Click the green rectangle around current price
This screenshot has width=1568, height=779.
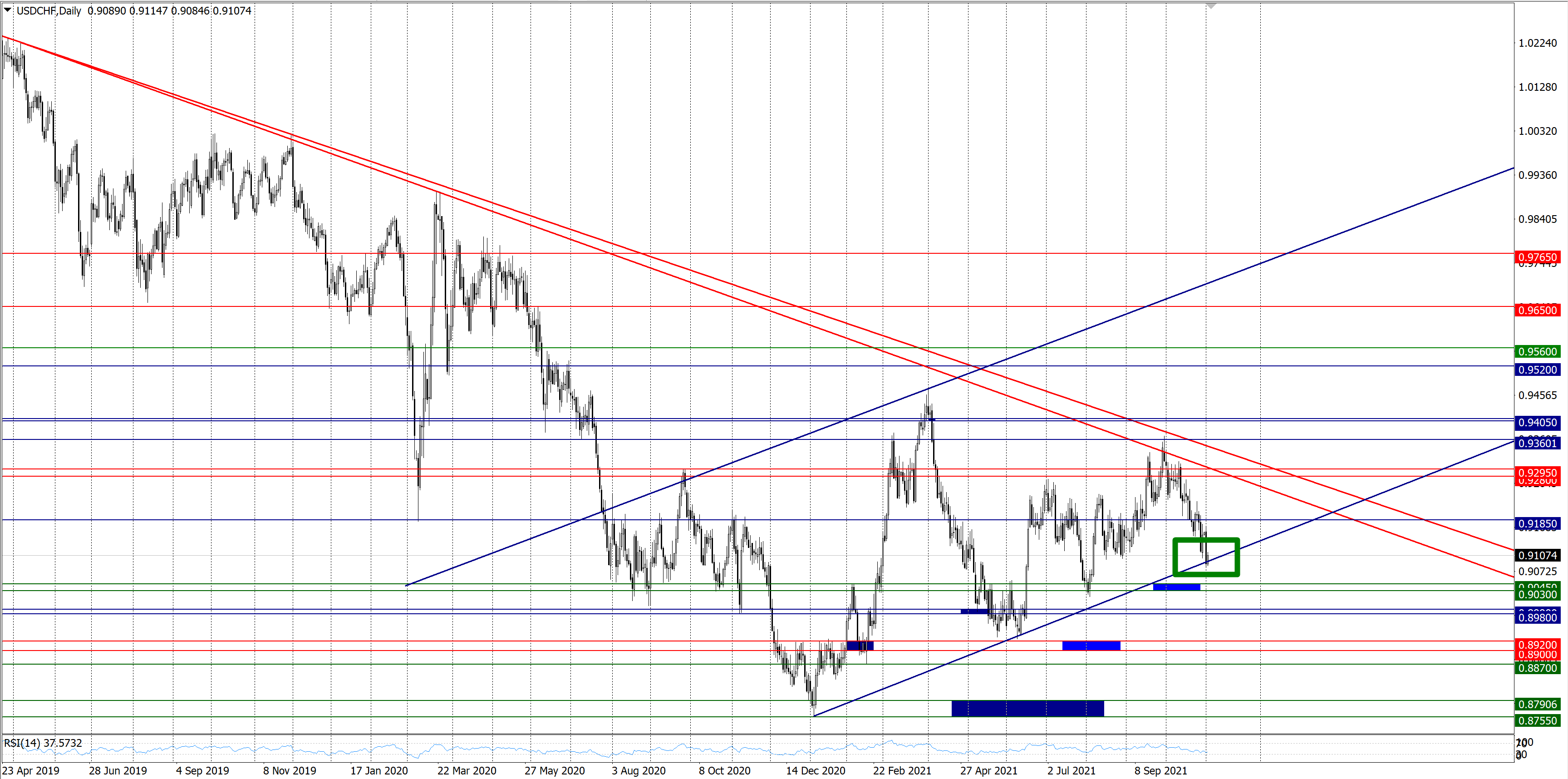pyautogui.click(x=1206, y=557)
